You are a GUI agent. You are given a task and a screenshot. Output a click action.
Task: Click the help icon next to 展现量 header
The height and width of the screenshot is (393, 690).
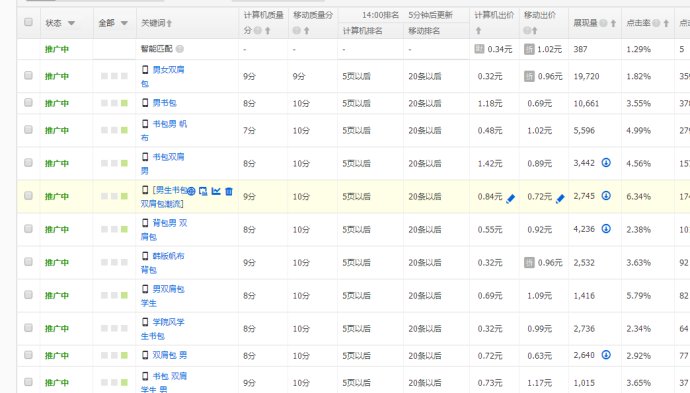(x=603, y=23)
